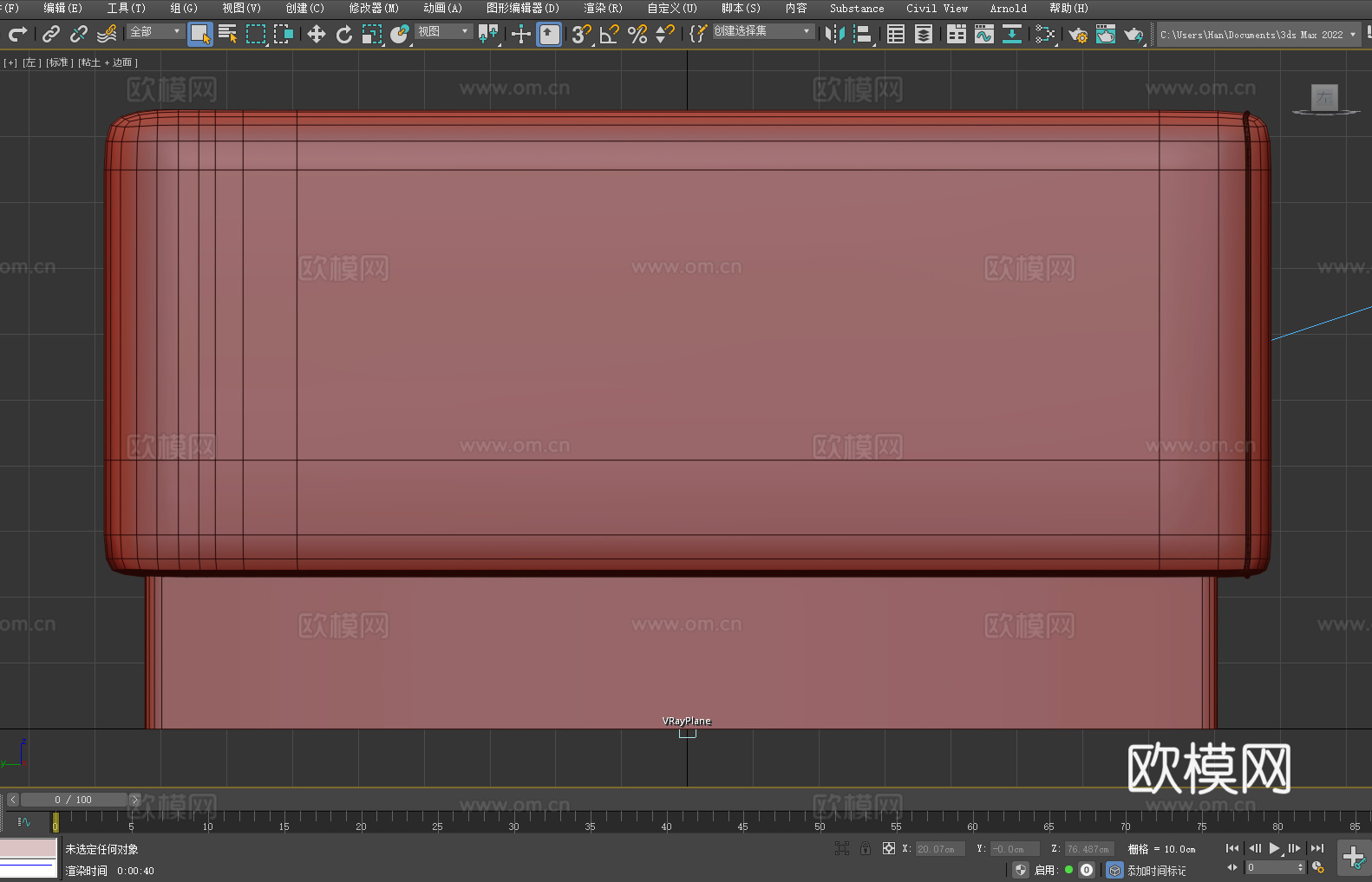The image size is (1372, 882).
Task: Open the 渲染(R) menu
Action: point(603,8)
